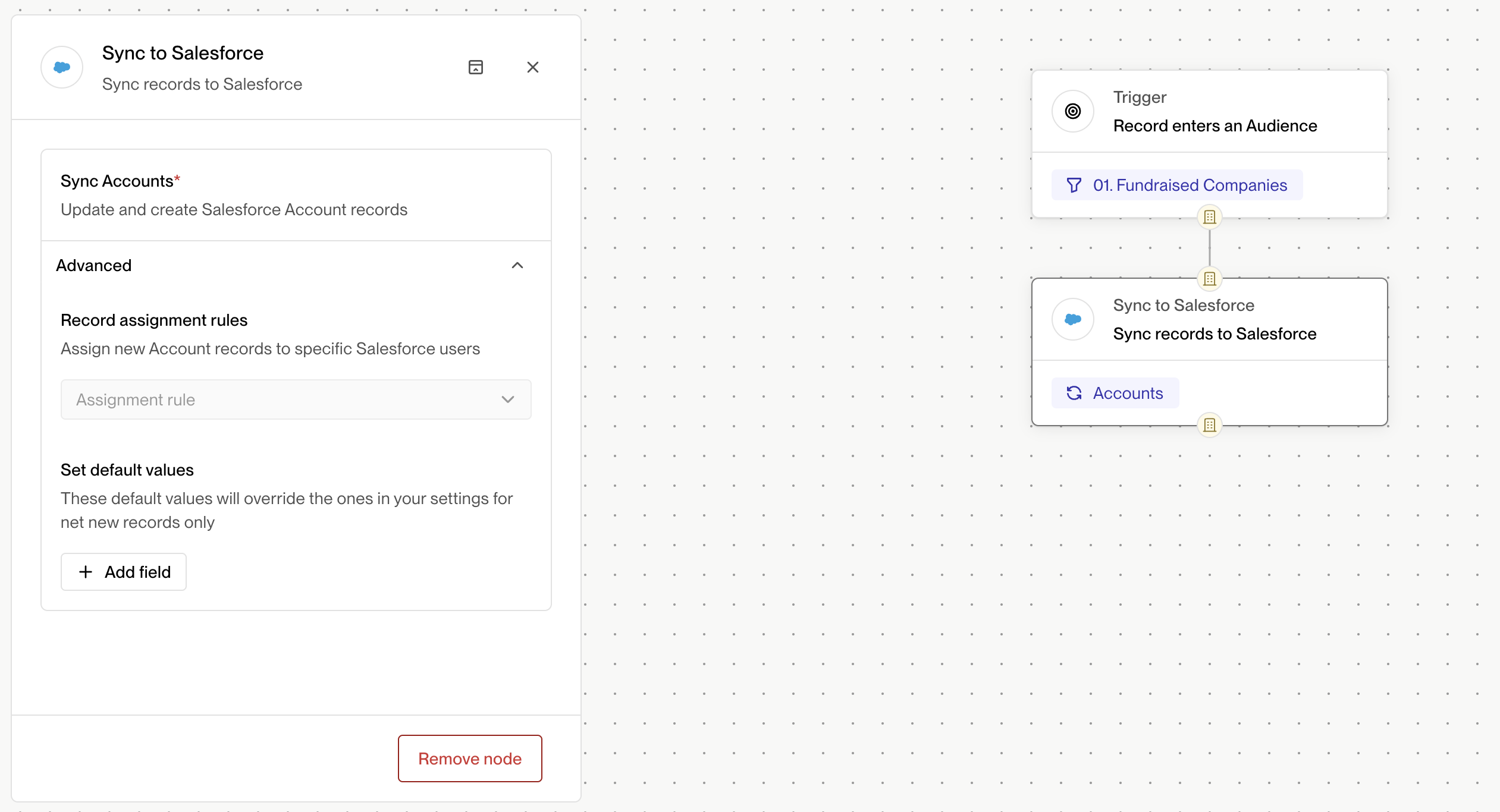Click the 'Sync to Salesforce' panel title

[x=183, y=53]
